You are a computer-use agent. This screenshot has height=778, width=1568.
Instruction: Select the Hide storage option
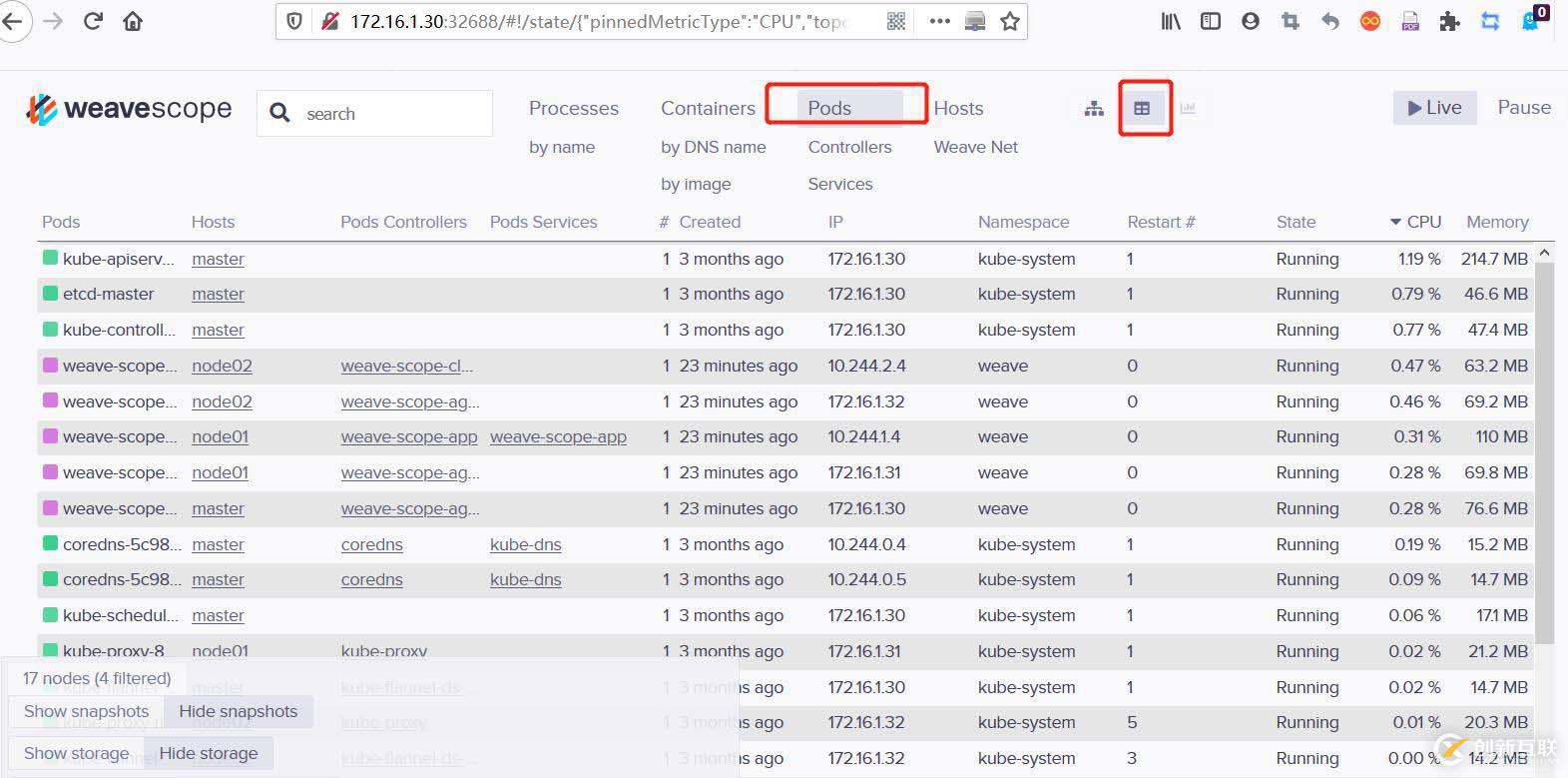tap(208, 753)
